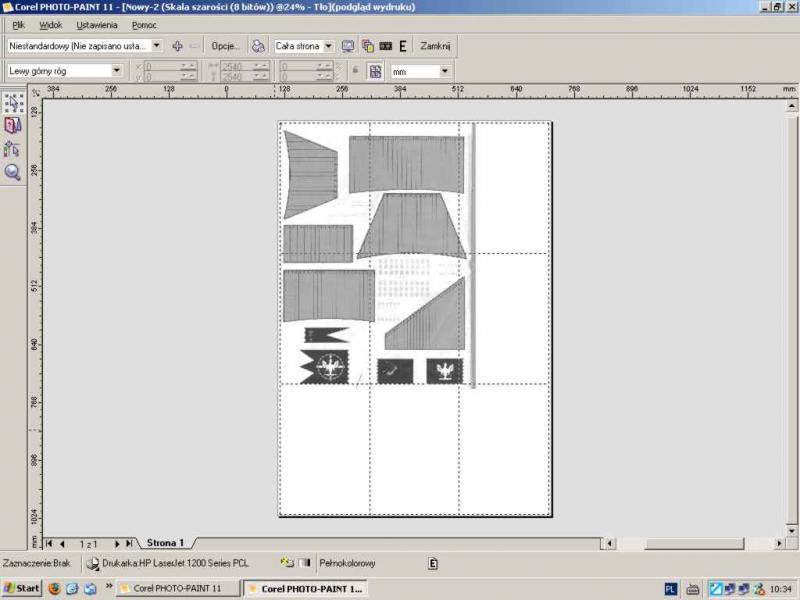Image resolution: width=800 pixels, height=600 pixels.
Task: Click the full screen preview monitor icon
Action: click(348, 46)
